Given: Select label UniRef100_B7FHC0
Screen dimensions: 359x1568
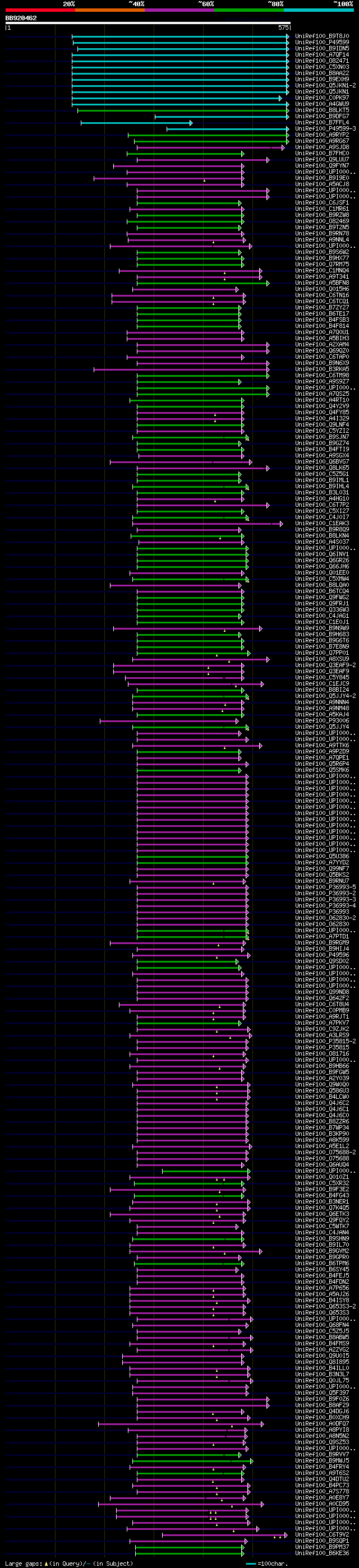Looking at the screenshot, I should pos(323,154).
